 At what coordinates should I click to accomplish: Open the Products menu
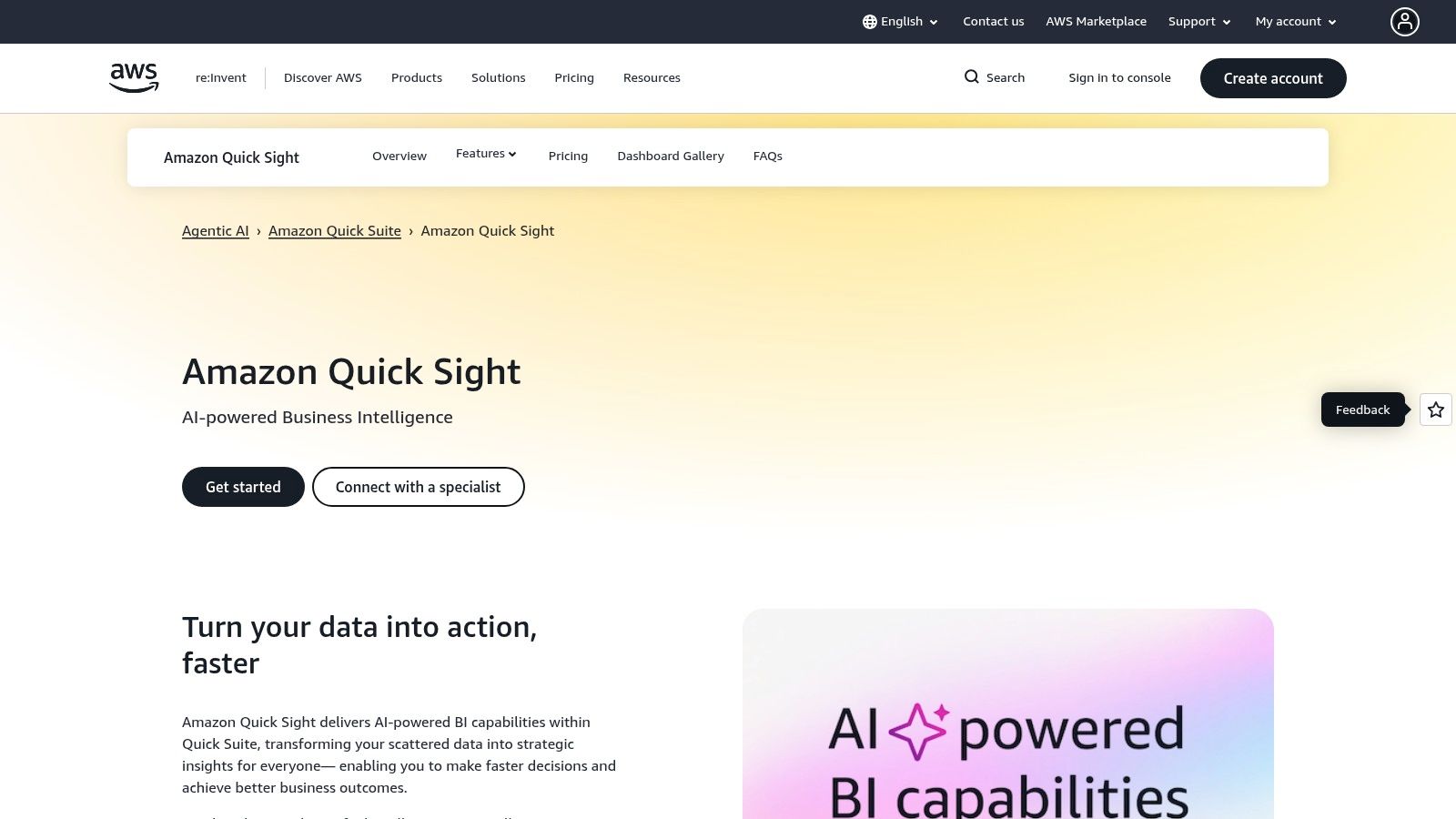click(417, 78)
